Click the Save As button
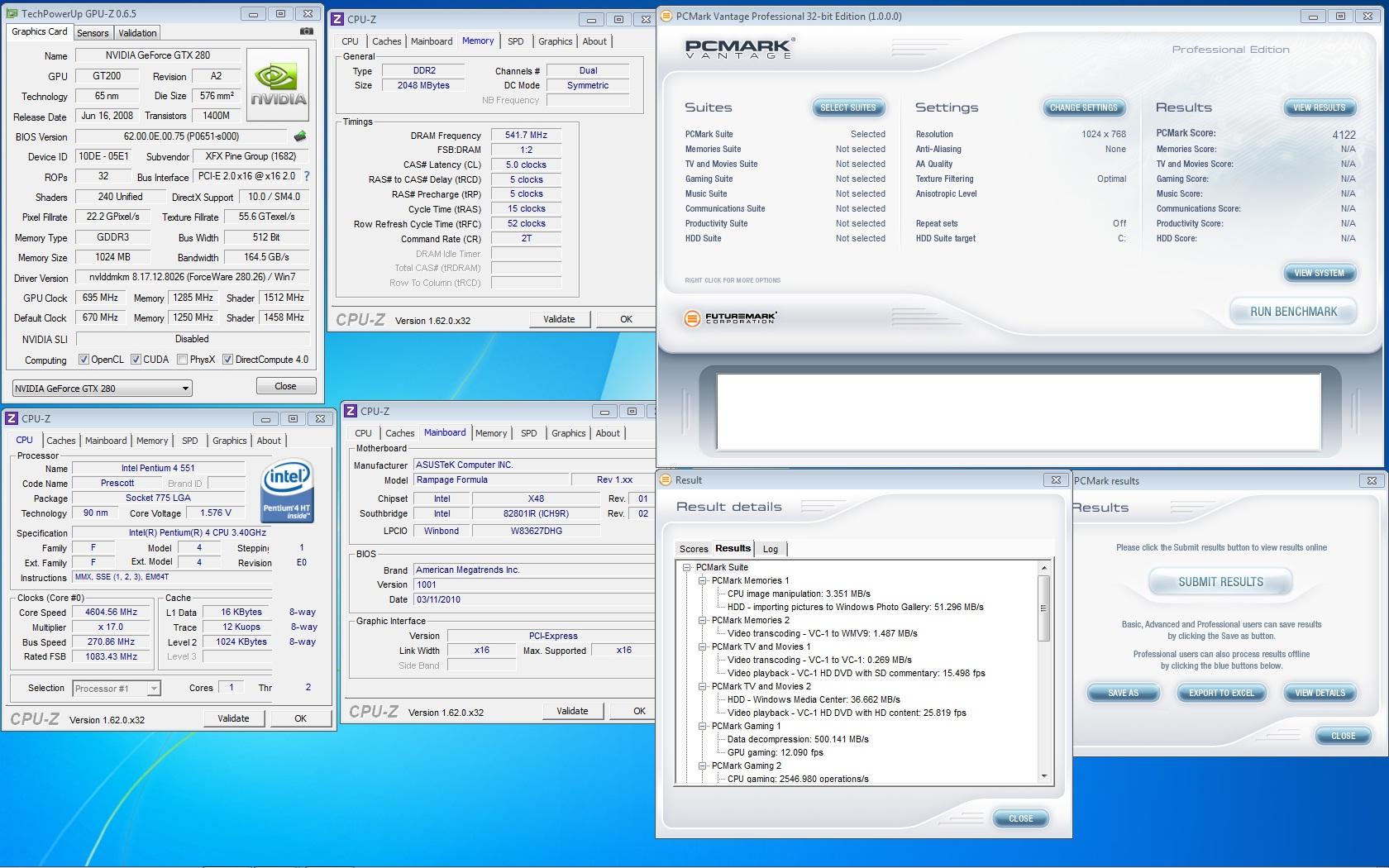Image resolution: width=1389 pixels, height=868 pixels. (1123, 693)
